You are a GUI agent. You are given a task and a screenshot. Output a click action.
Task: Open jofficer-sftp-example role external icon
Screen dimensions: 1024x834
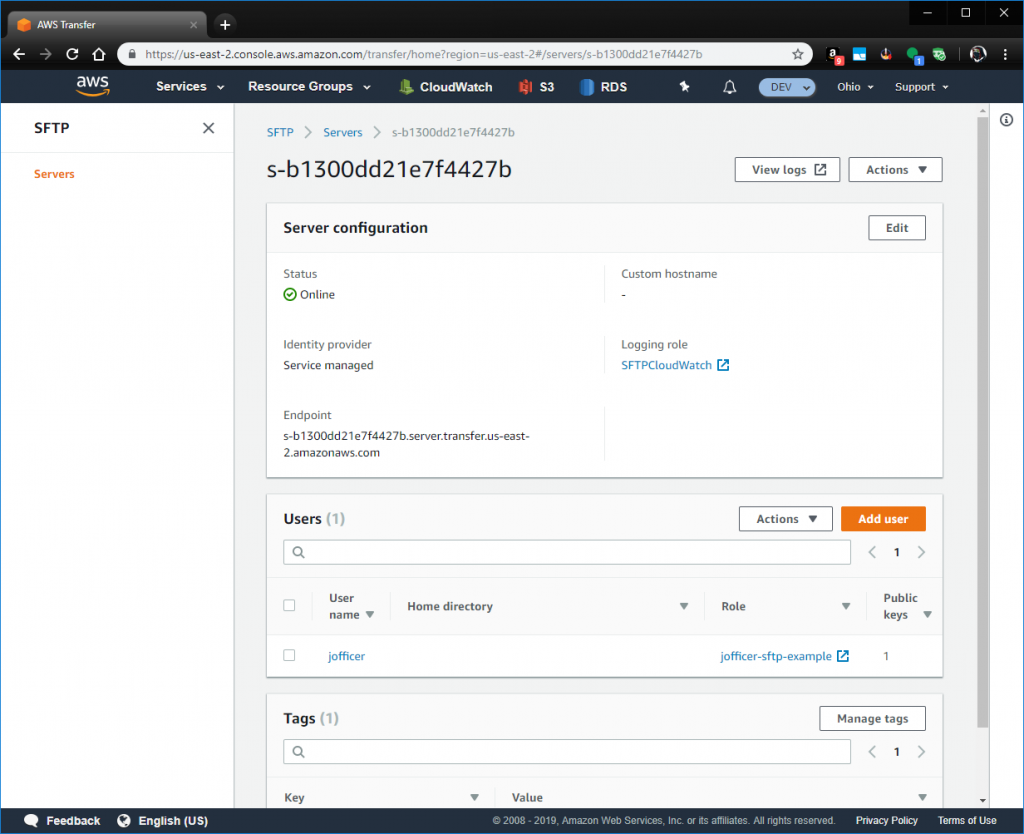tap(843, 656)
